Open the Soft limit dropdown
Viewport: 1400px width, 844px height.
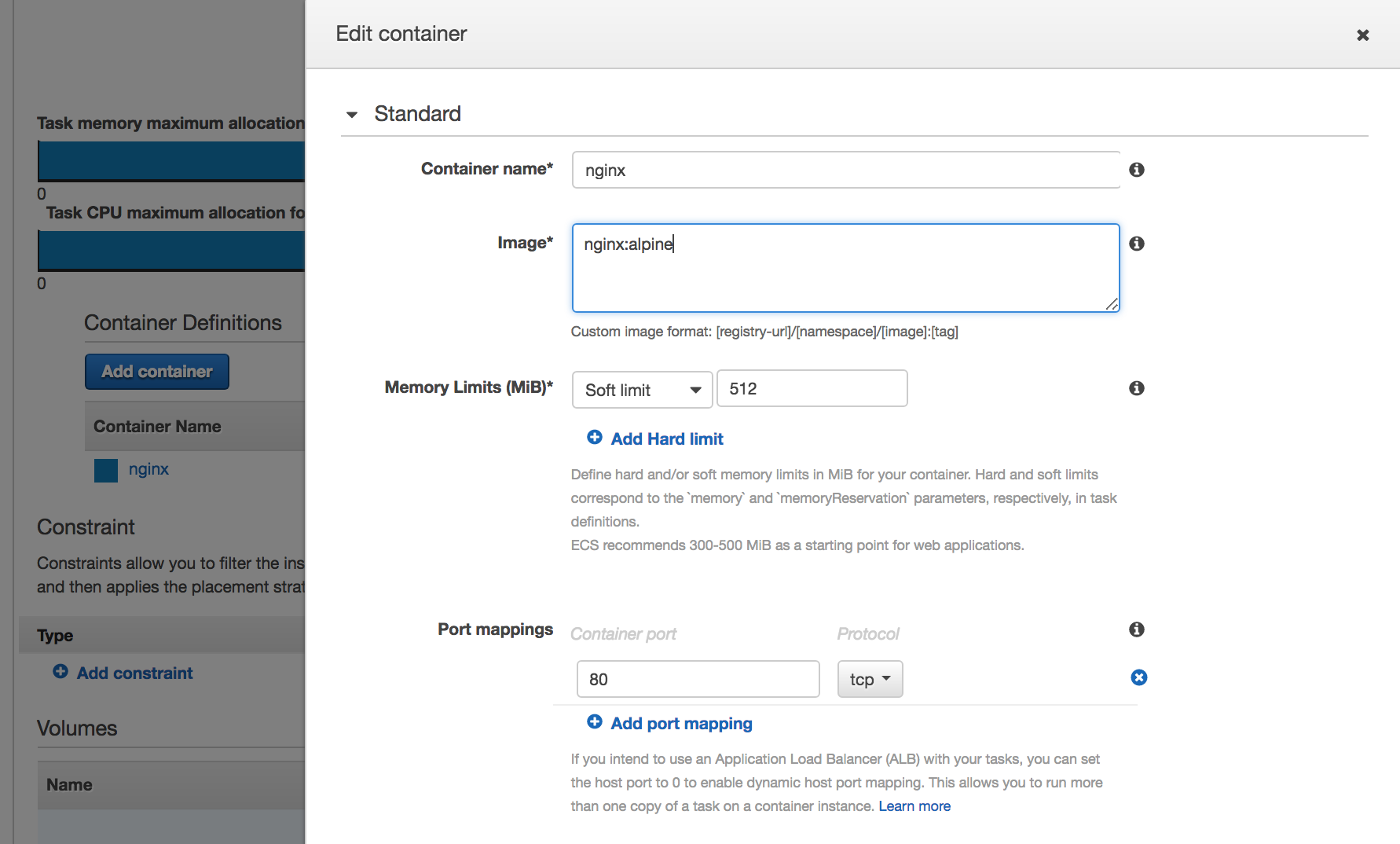642,390
